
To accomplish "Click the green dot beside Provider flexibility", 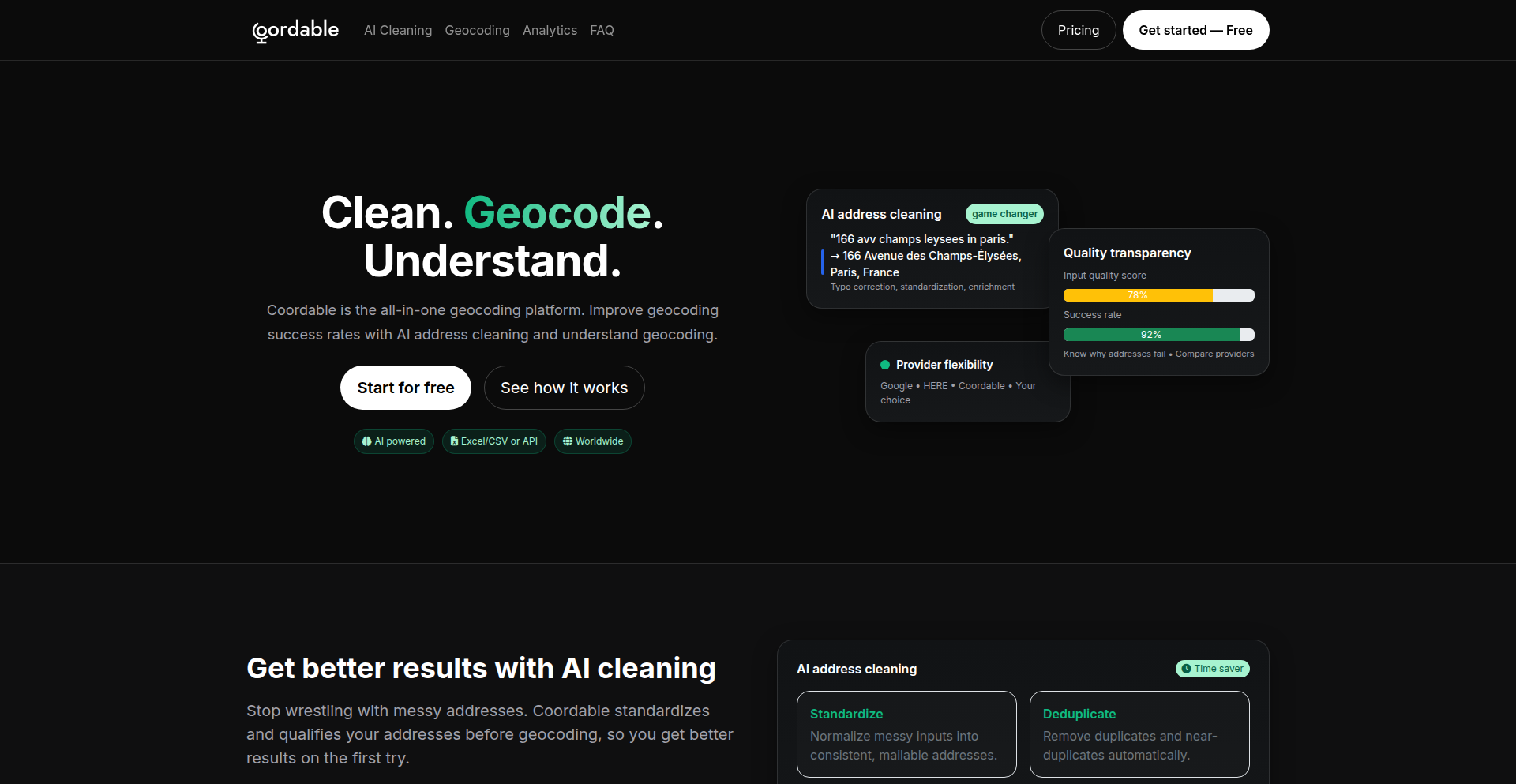I will click(885, 365).
